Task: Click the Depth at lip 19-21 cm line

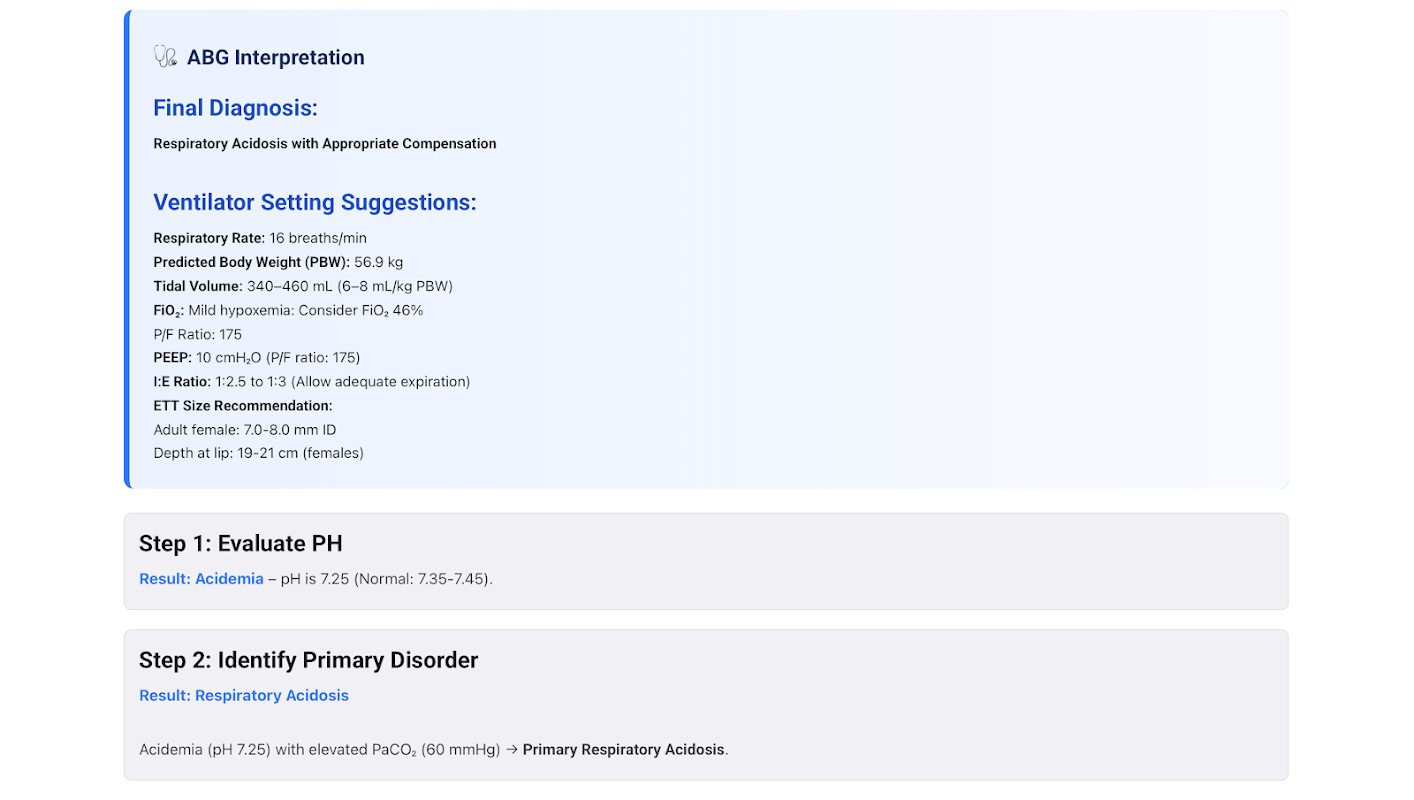Action: (x=259, y=454)
